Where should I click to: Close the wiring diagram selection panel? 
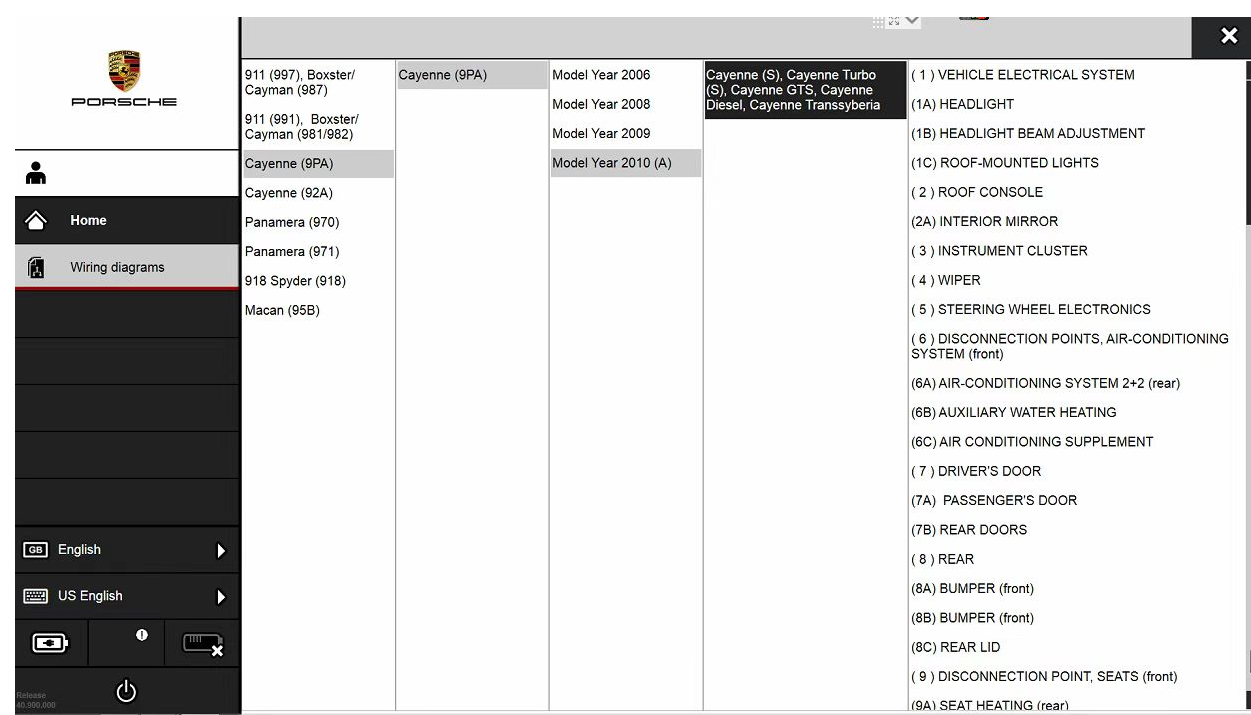tap(1229, 37)
